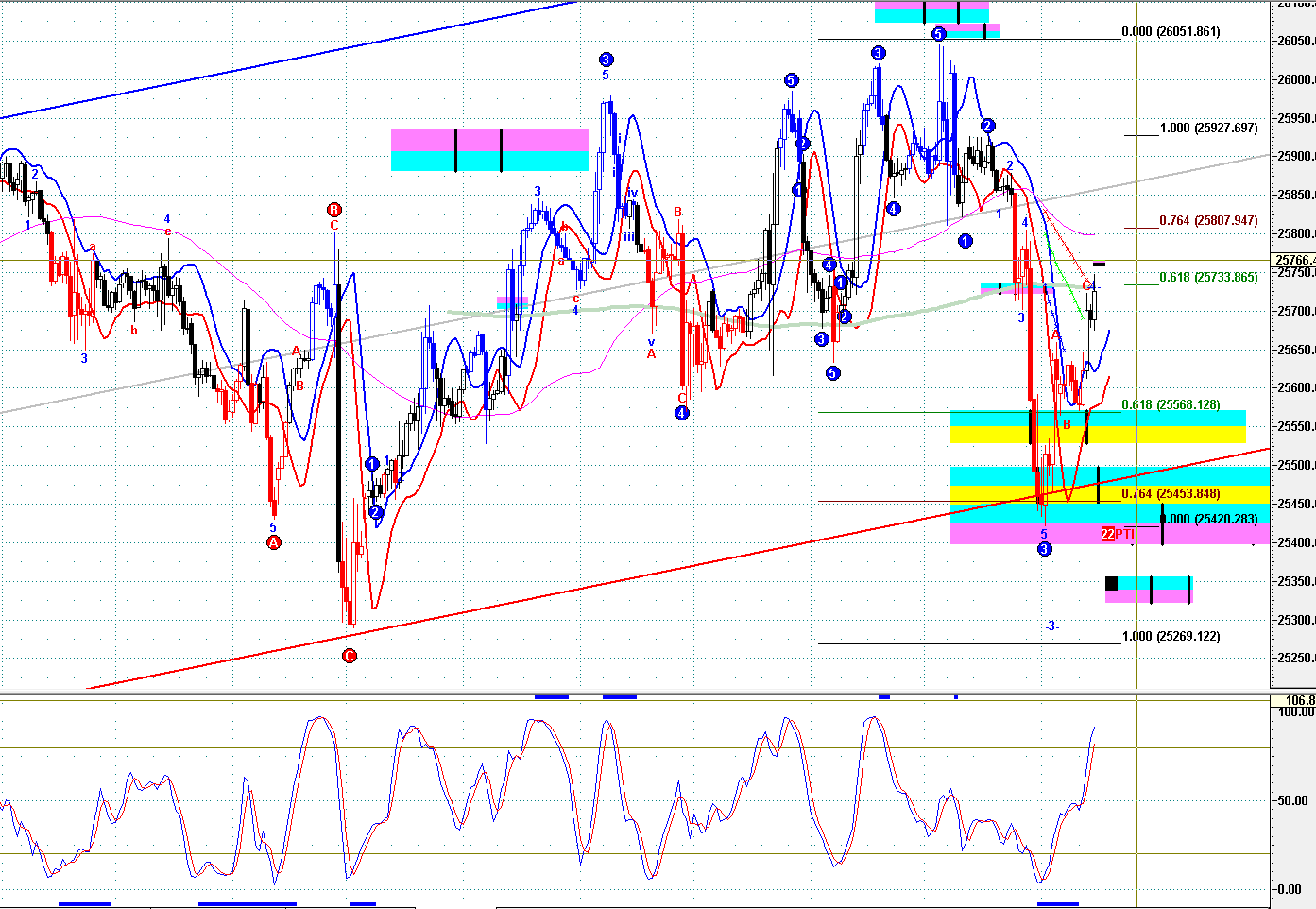The width and height of the screenshot is (1316, 909).
Task: Select the 0.000 (25420.283) Fibonacci label
Action: (1211, 519)
